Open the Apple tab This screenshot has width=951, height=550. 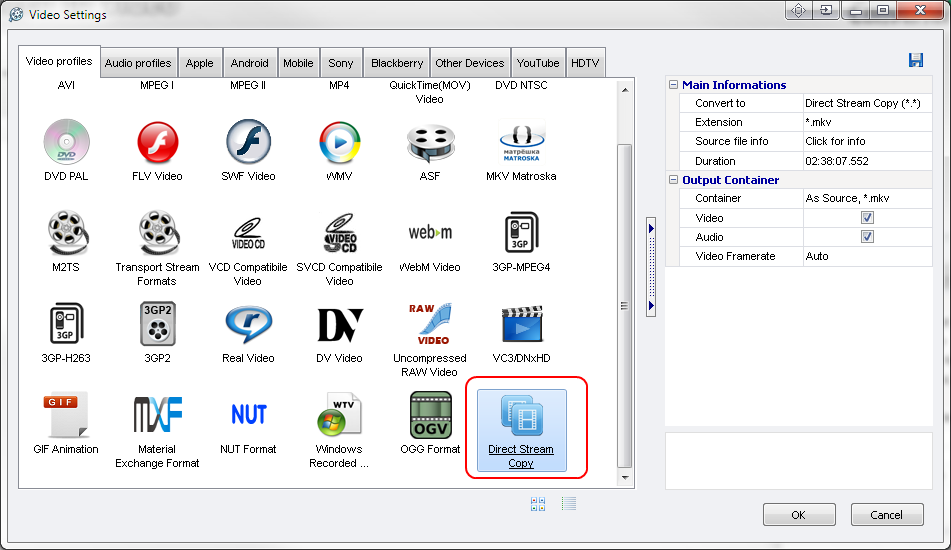(x=200, y=63)
